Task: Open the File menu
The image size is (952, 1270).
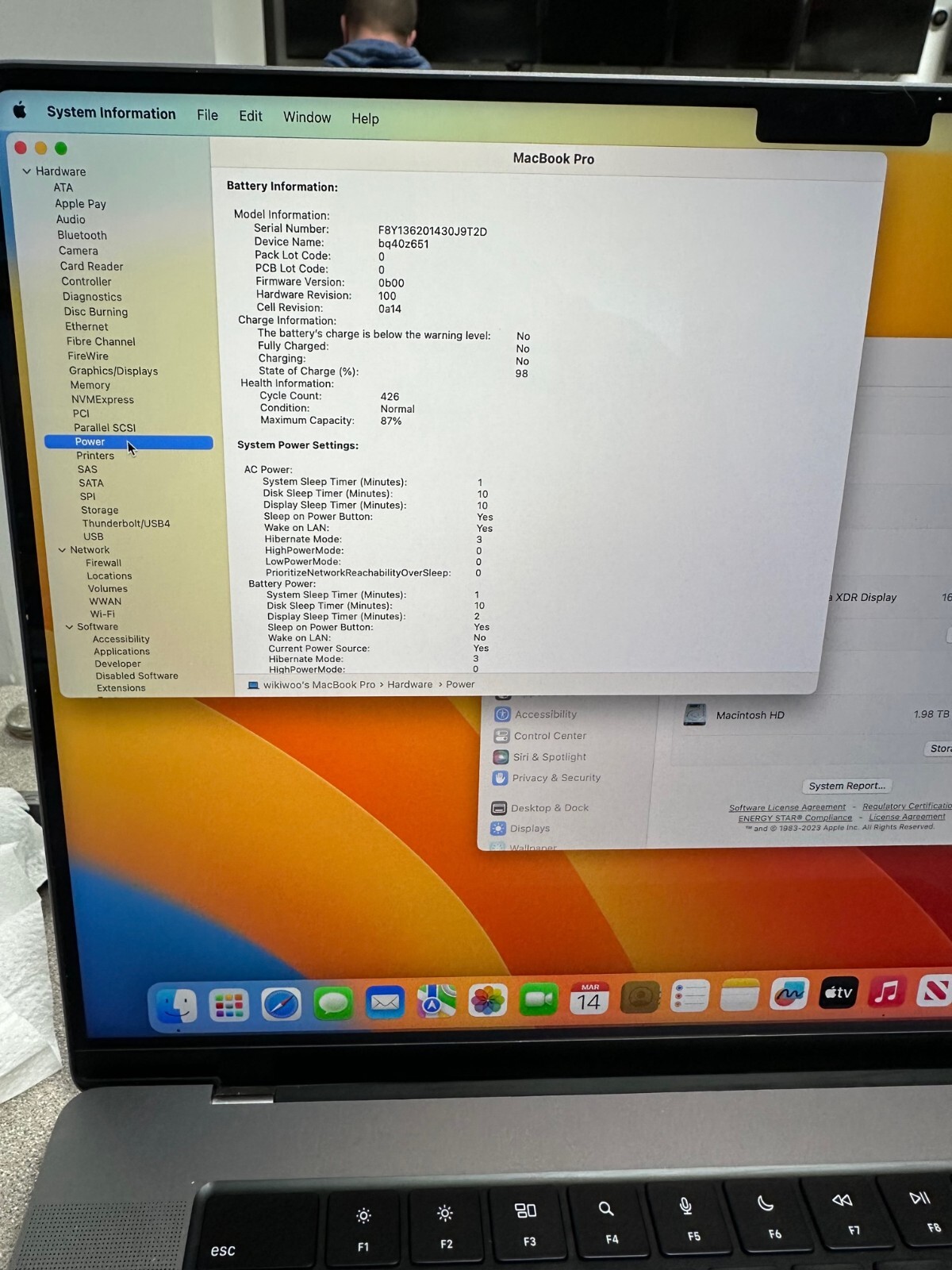Action: [x=207, y=115]
